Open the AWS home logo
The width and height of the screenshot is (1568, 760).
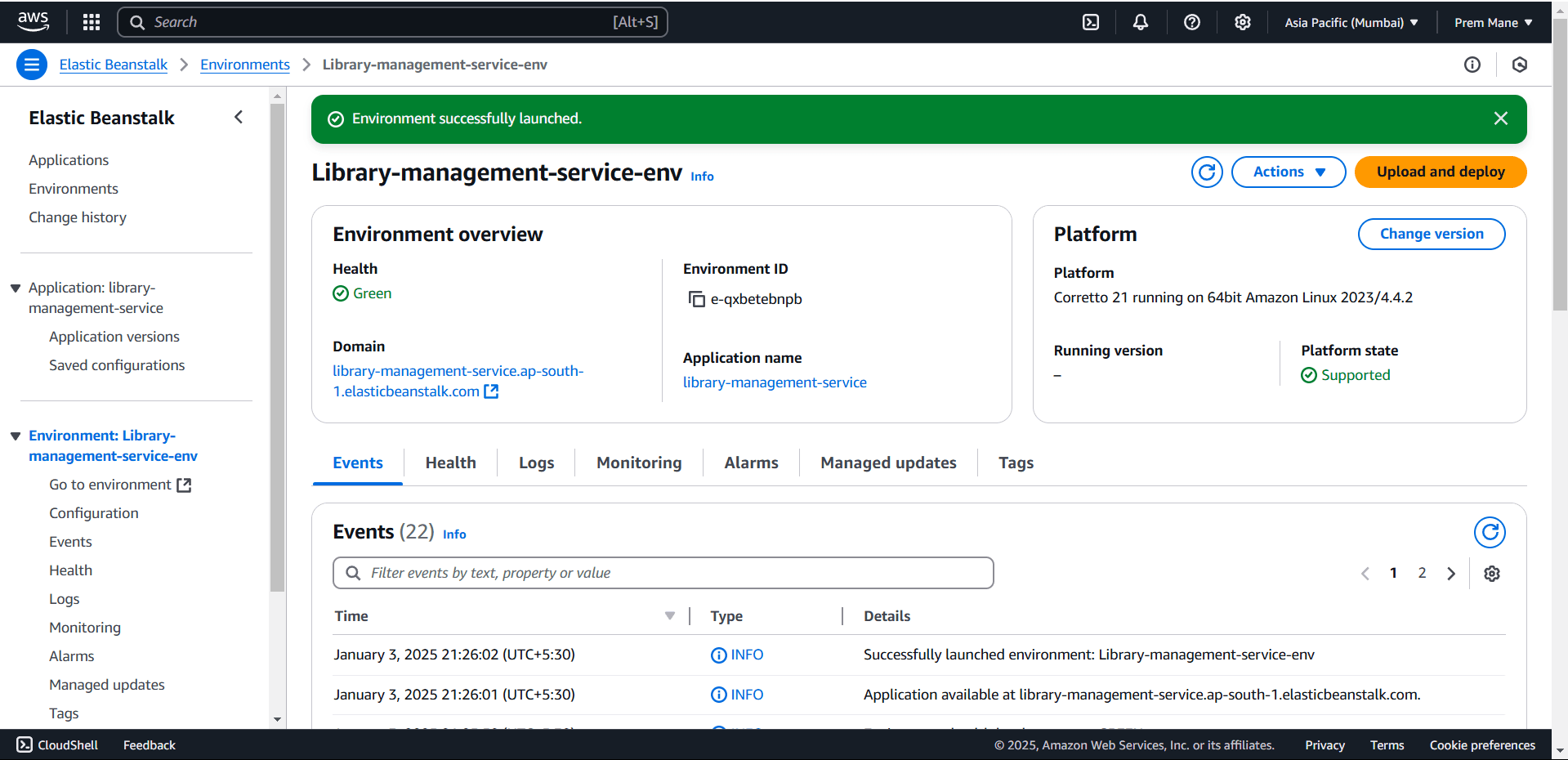[x=33, y=22]
